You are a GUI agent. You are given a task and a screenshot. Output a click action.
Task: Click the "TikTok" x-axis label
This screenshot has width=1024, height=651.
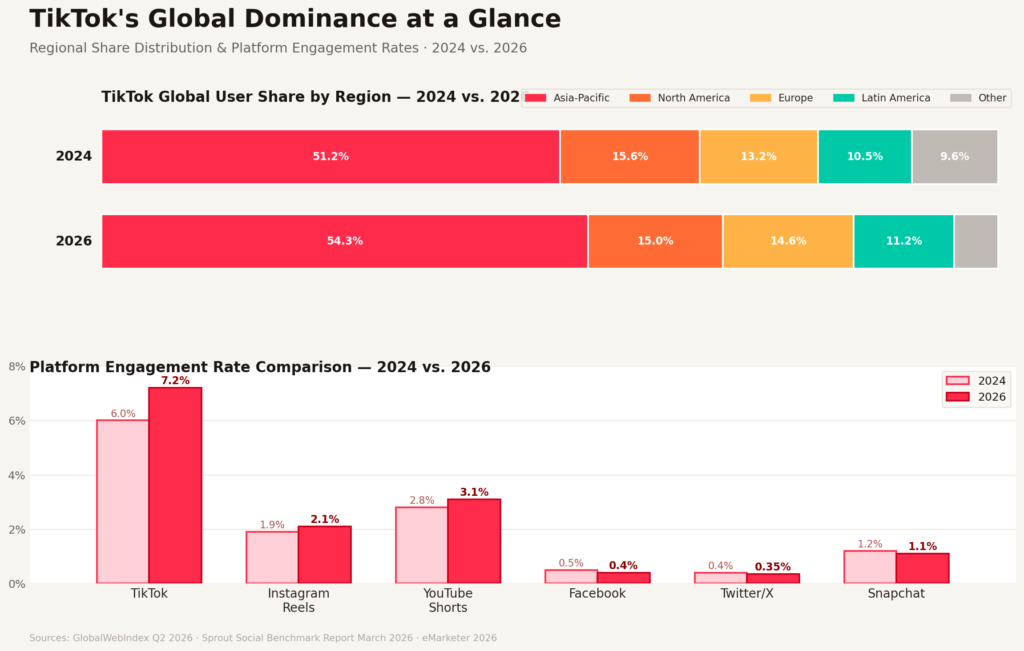click(149, 594)
